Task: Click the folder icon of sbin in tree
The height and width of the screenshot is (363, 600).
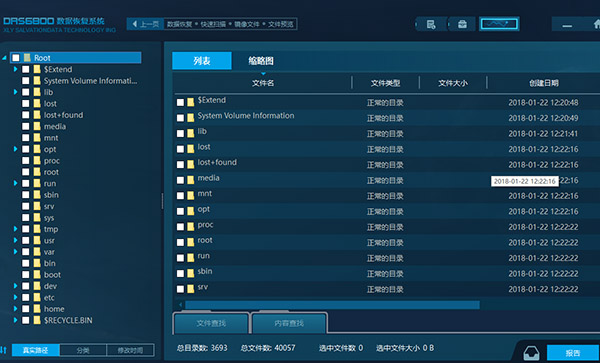Action: tap(37, 195)
